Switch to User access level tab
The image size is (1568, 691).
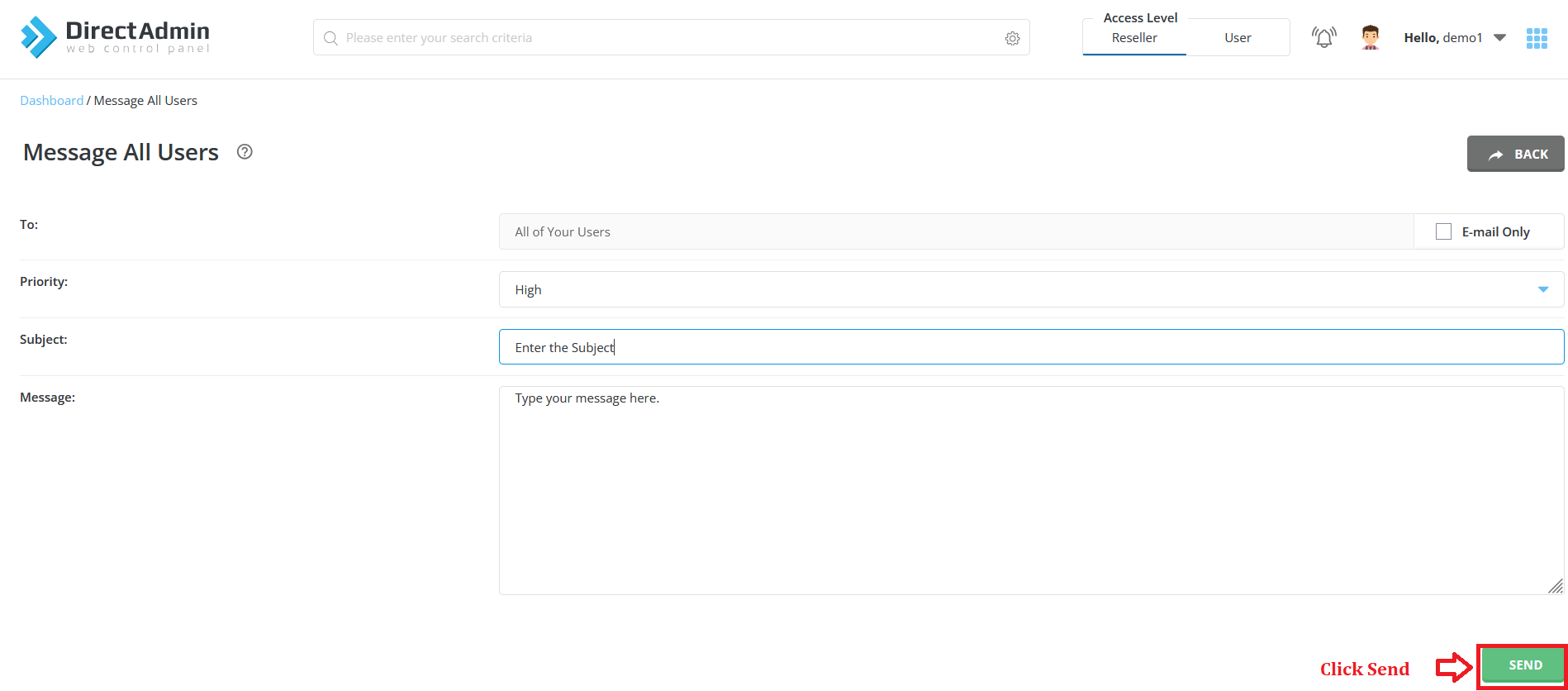tap(1238, 38)
